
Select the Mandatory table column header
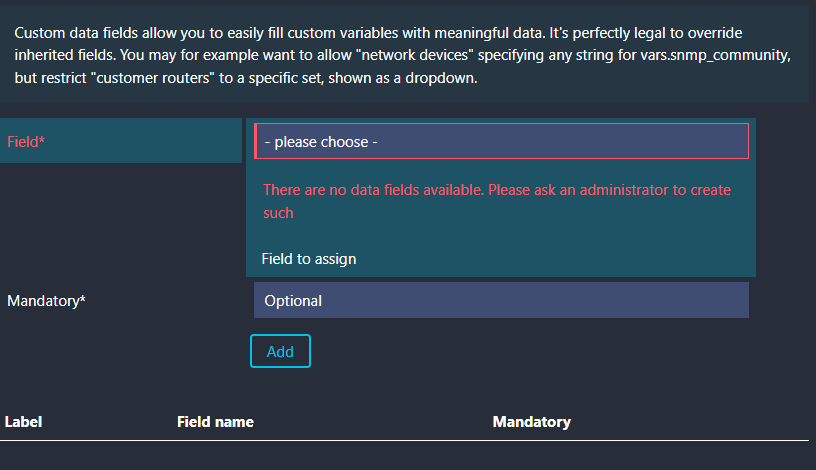(531, 422)
